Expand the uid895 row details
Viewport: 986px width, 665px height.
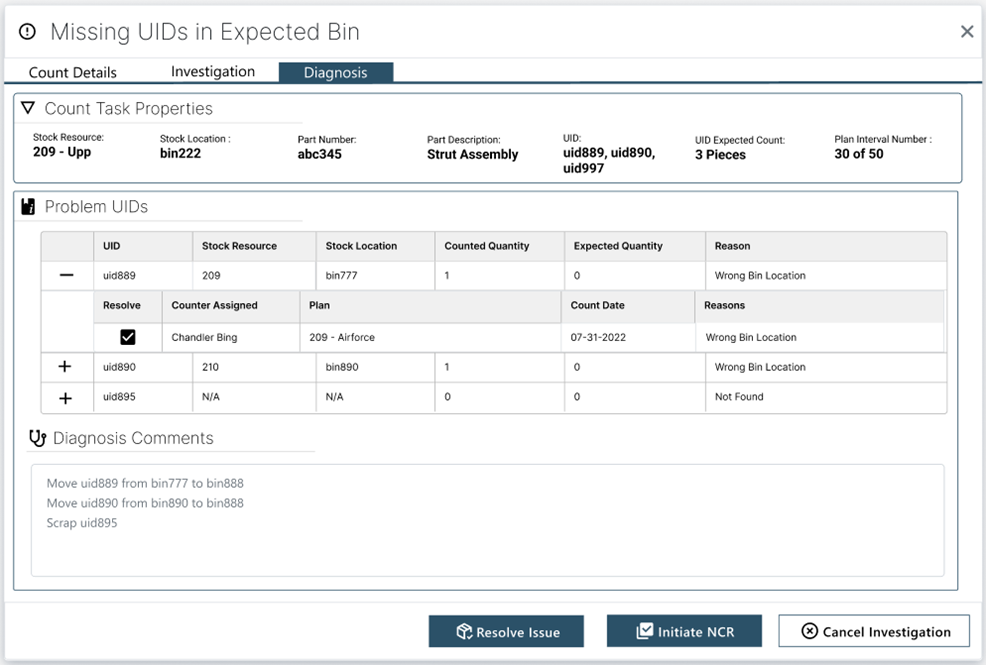(x=66, y=398)
